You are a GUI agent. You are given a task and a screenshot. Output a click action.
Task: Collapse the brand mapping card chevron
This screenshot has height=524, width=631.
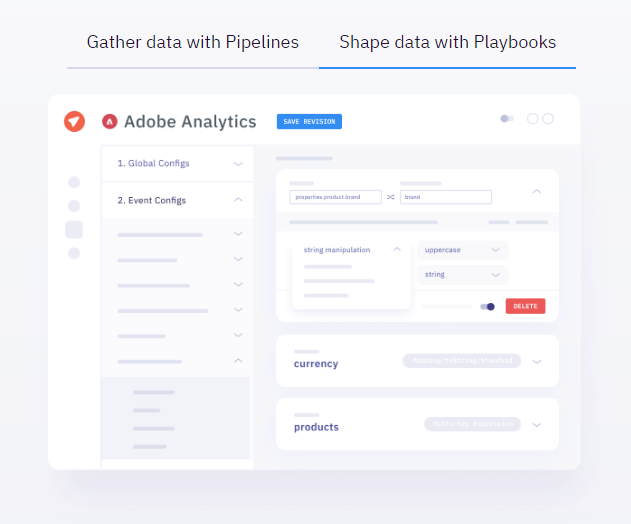pyautogui.click(x=537, y=191)
